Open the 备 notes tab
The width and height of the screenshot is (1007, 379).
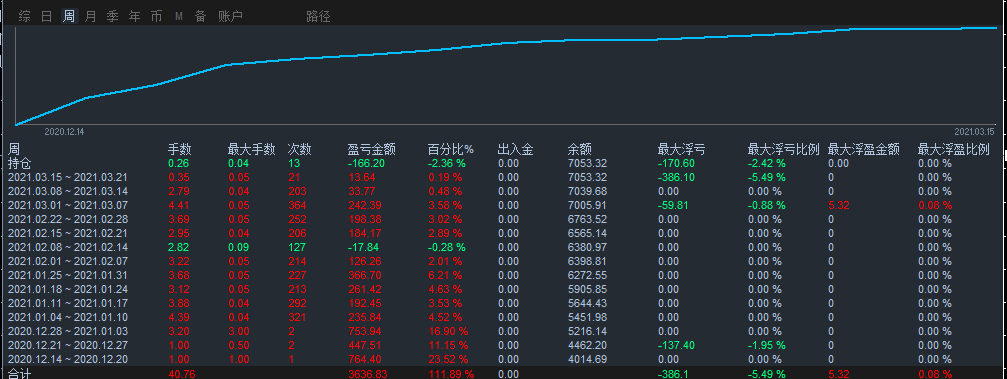[200, 17]
